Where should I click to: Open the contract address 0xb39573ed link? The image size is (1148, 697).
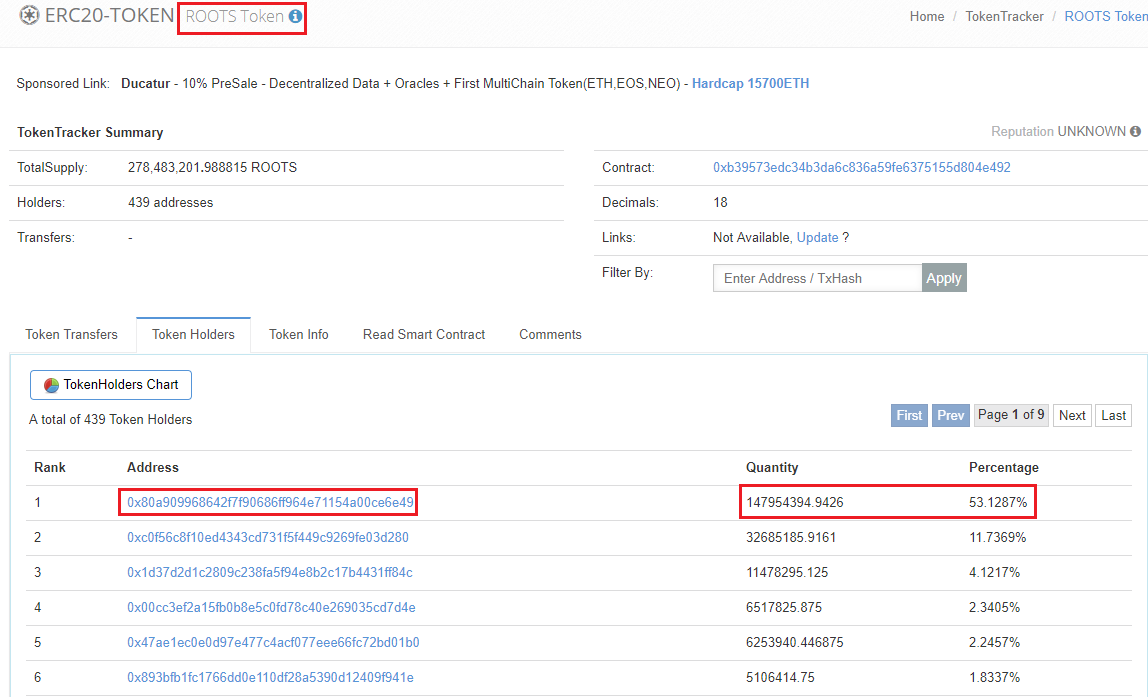point(862,168)
